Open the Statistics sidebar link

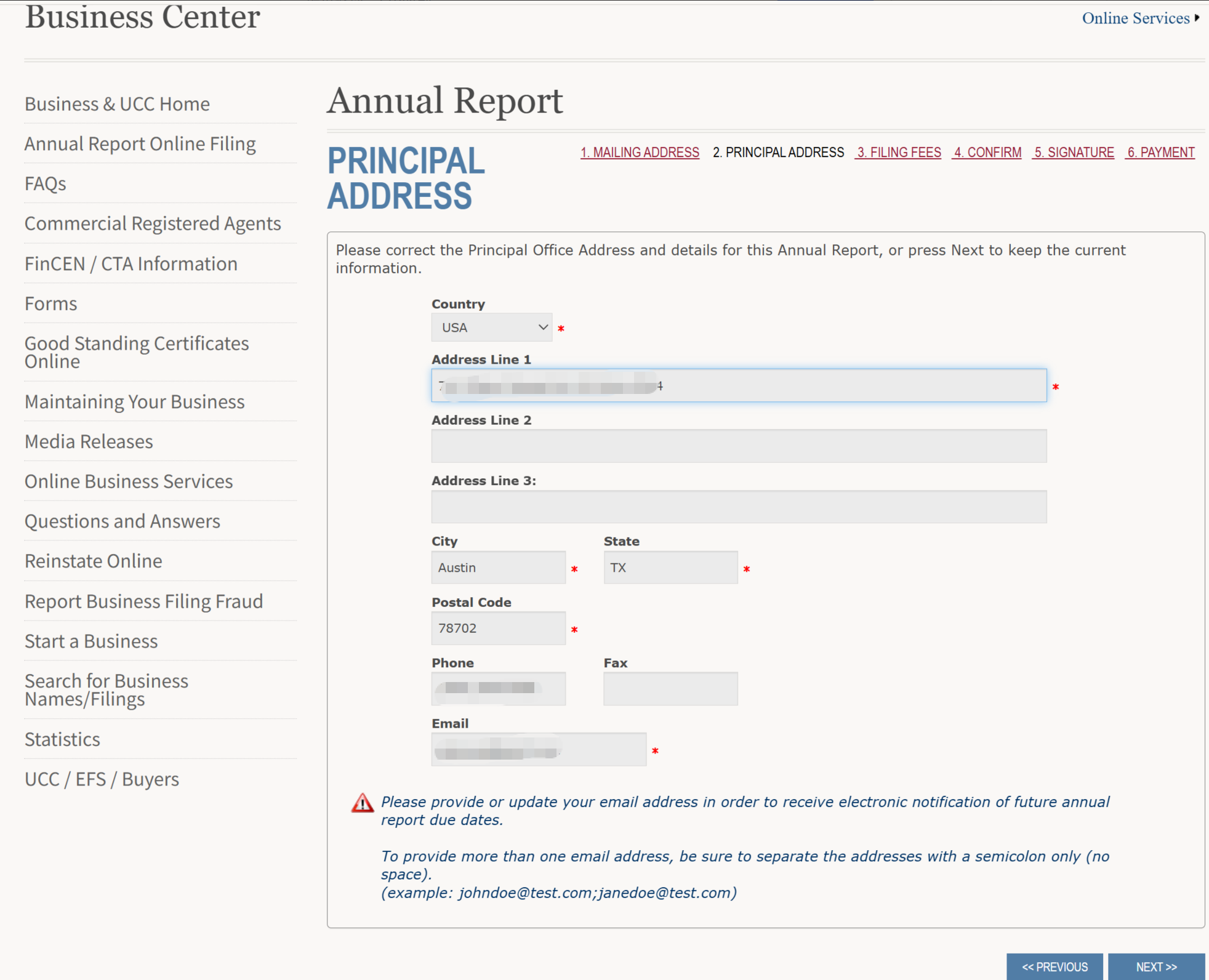coord(62,739)
